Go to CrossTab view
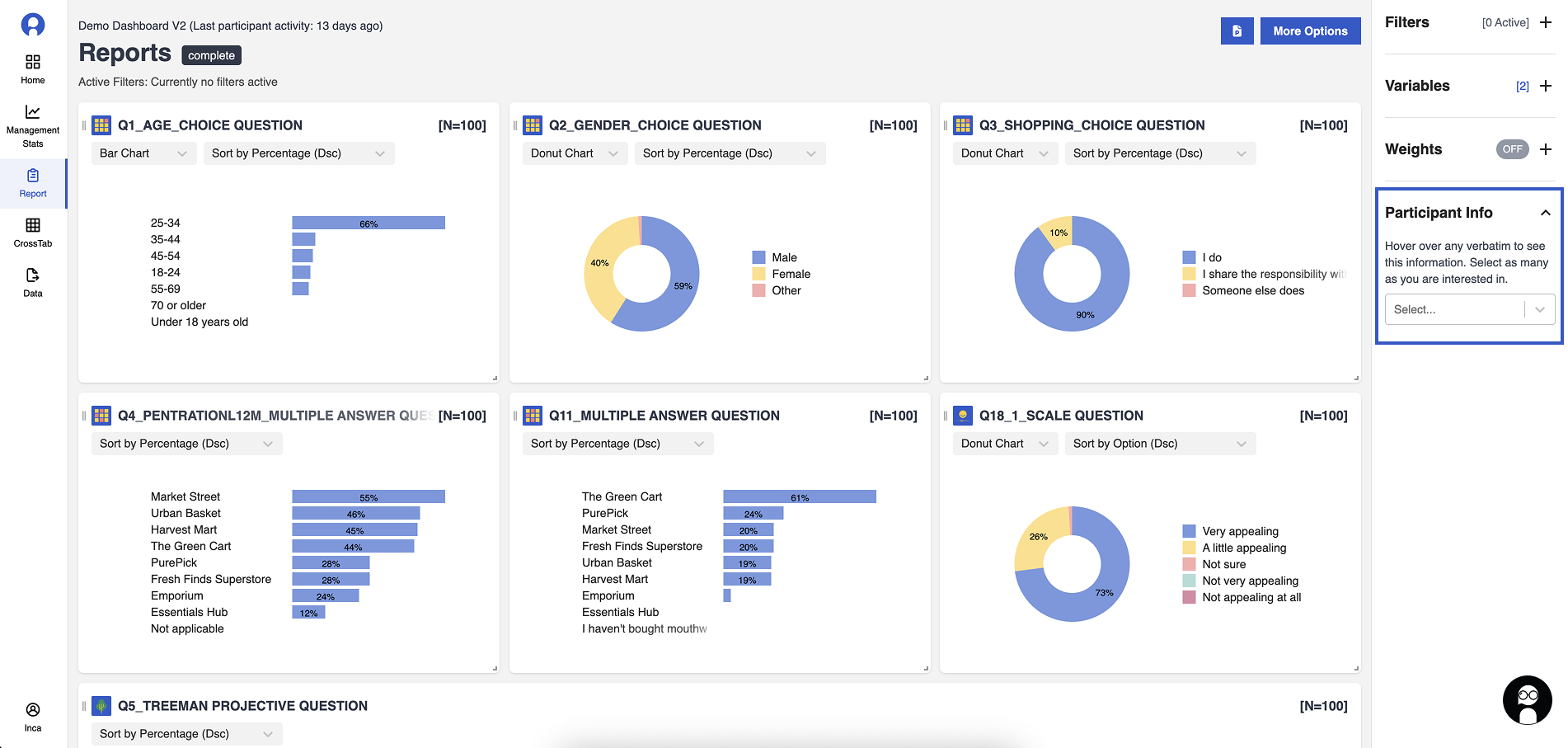This screenshot has height=748, width=1568. [33, 233]
